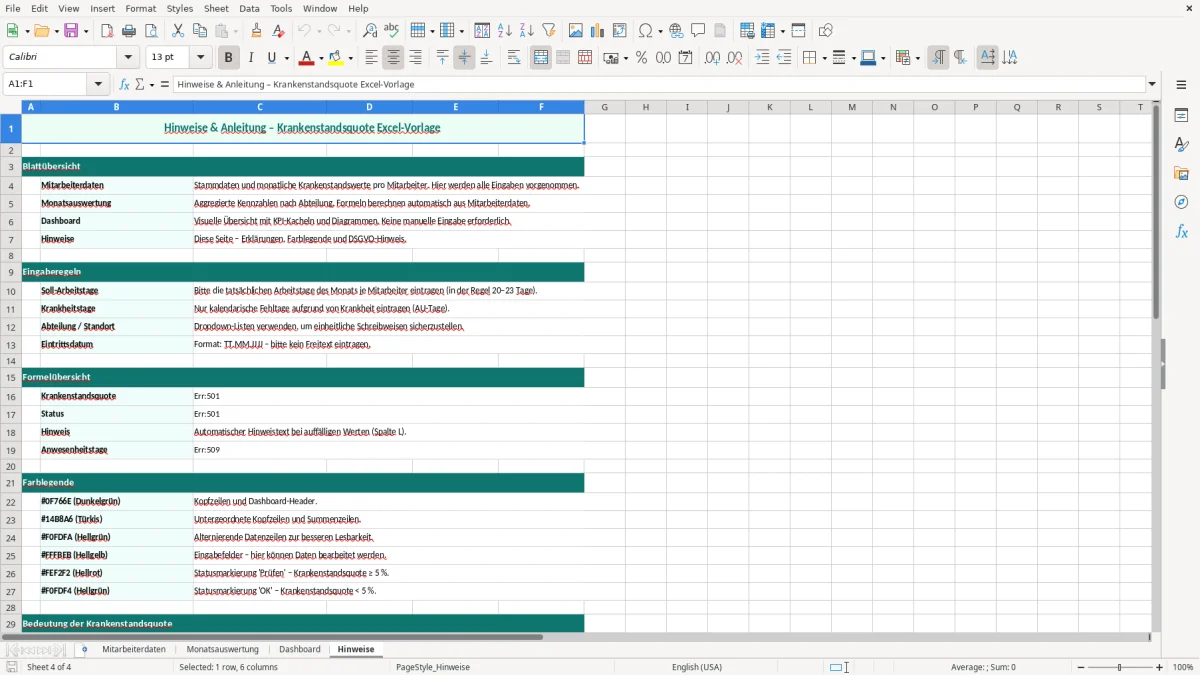Adjust the zoom slider
The width and height of the screenshot is (1200, 675).
[x=1119, y=667]
